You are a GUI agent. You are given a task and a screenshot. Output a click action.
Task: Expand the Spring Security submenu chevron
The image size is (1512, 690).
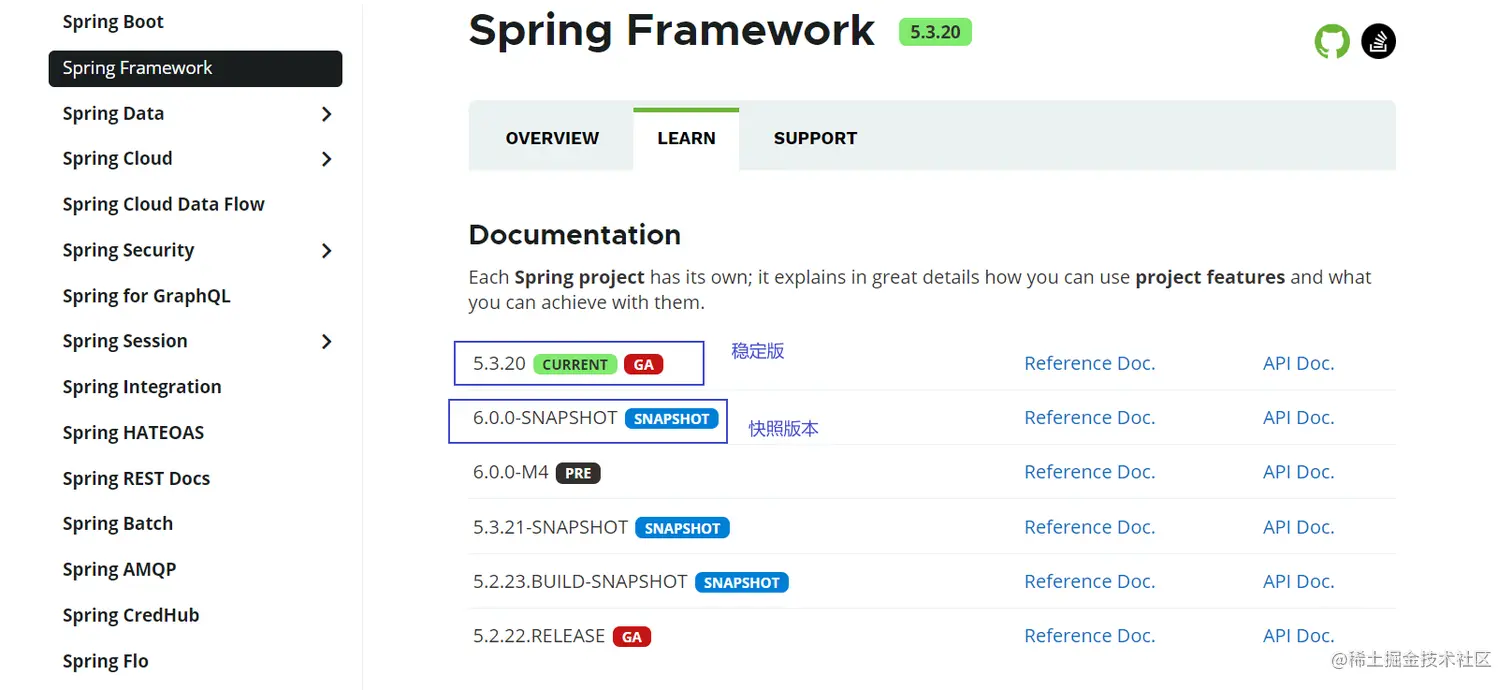tap(326, 251)
